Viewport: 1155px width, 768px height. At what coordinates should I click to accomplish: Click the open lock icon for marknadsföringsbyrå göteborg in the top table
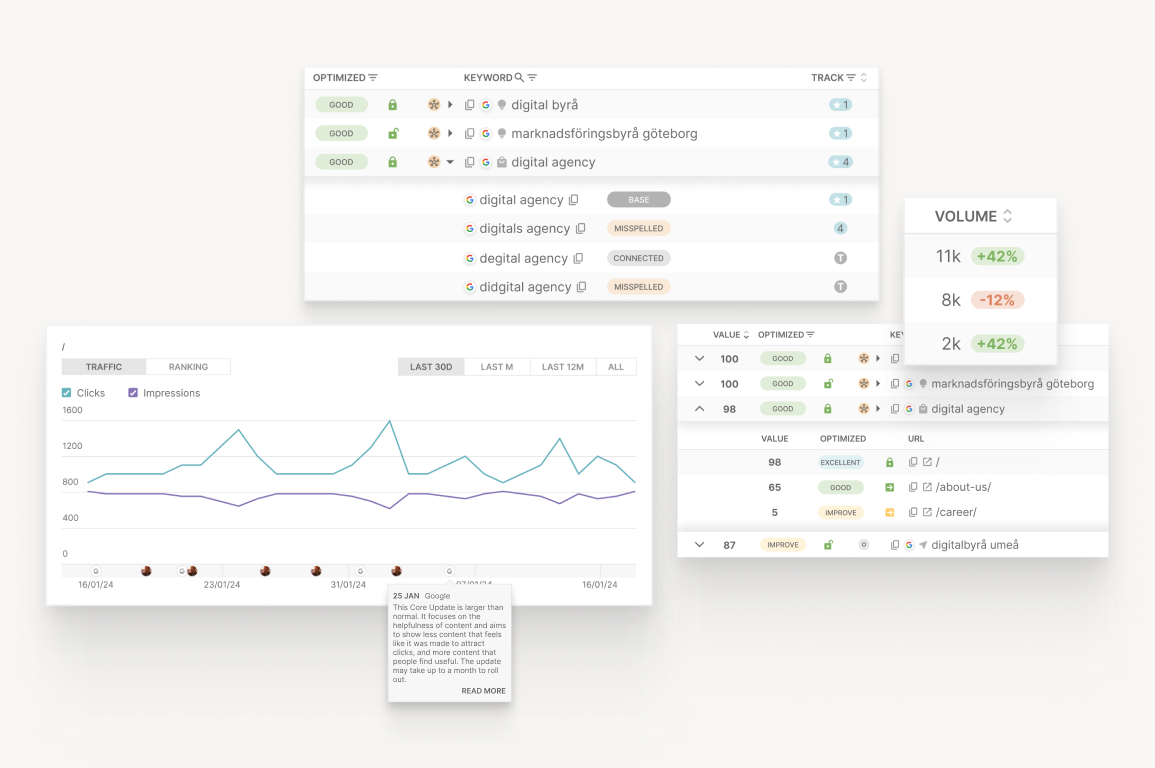(x=393, y=134)
